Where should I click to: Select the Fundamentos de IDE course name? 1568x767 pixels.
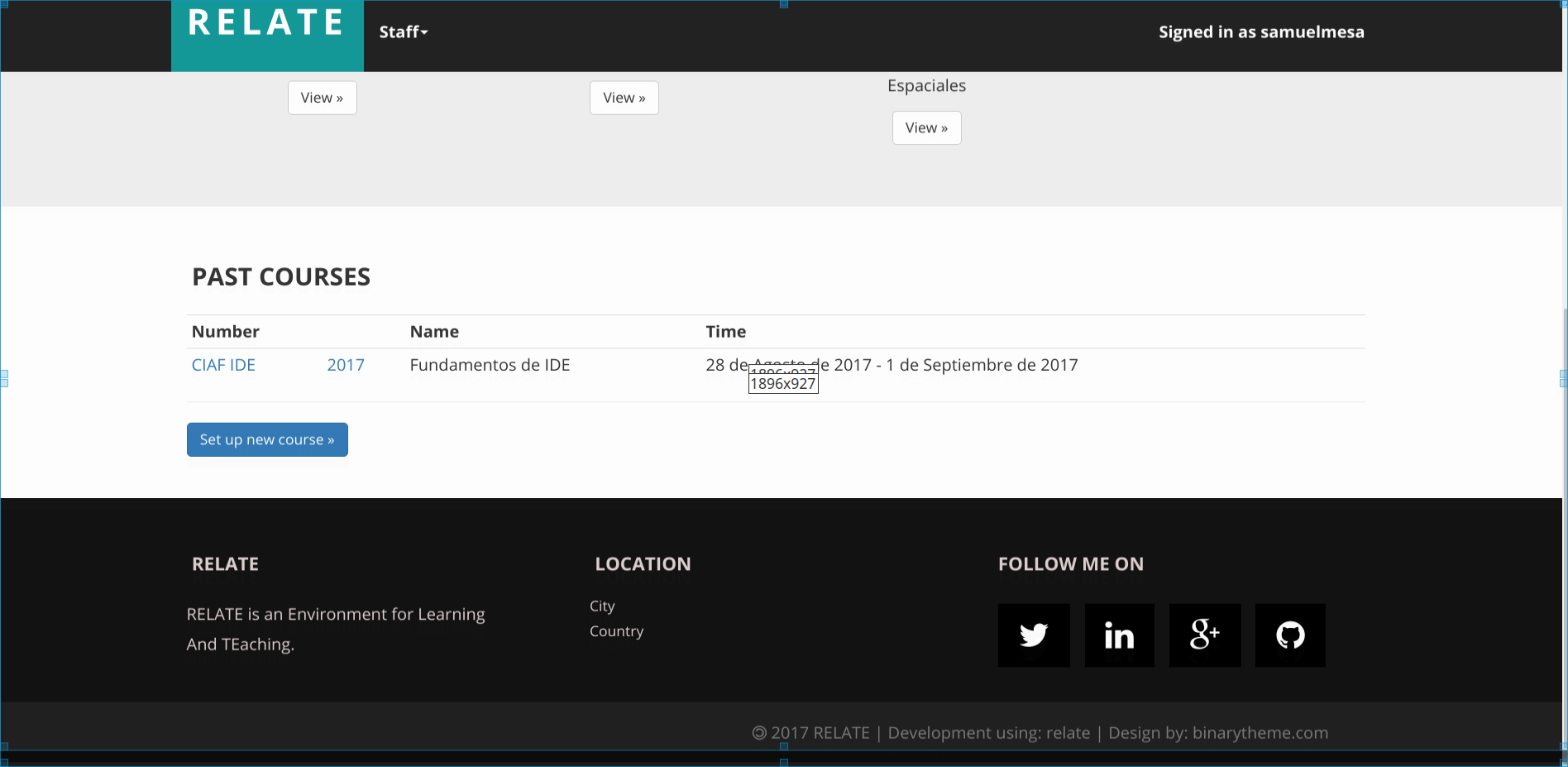coord(490,365)
